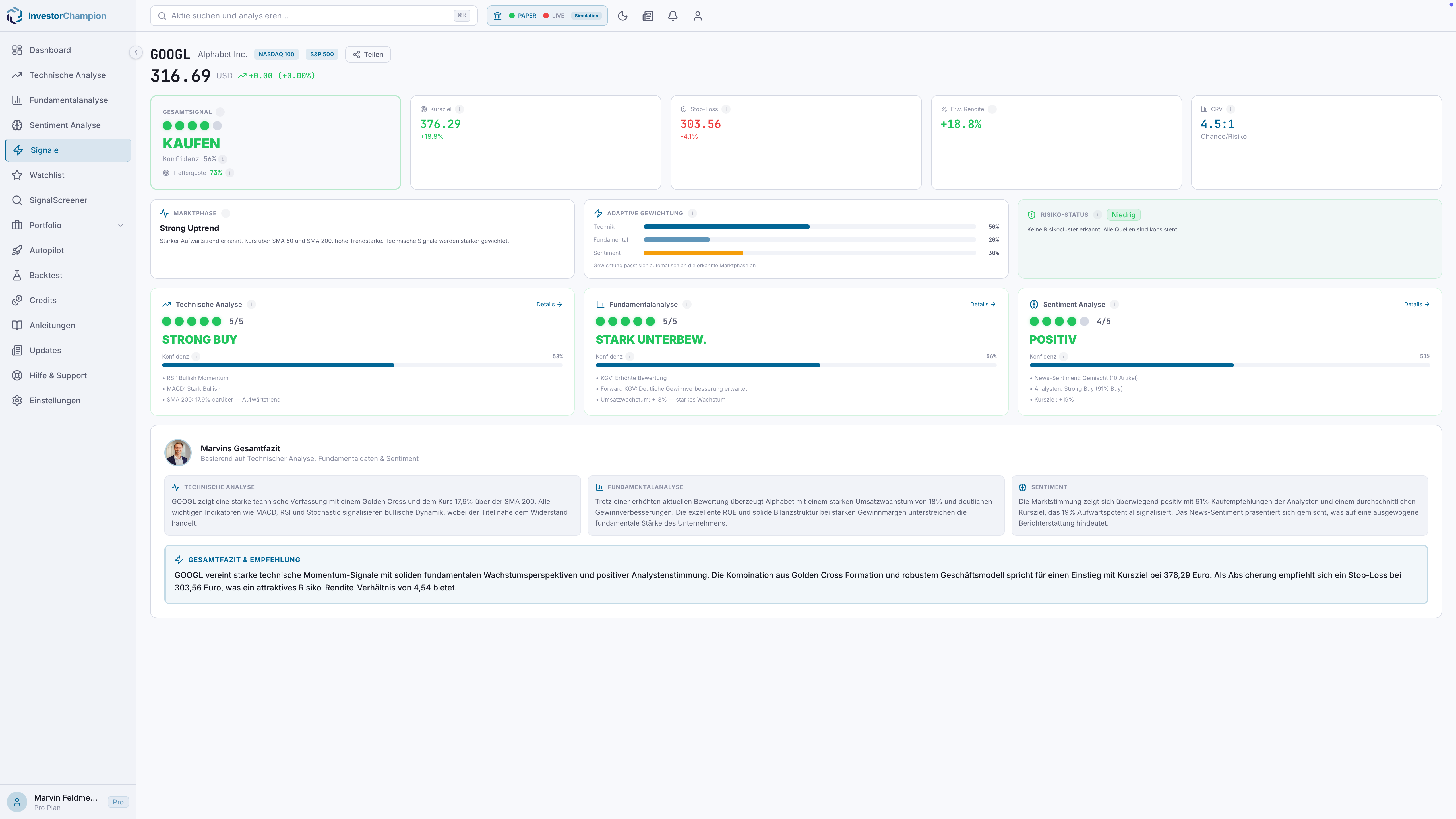Image resolution: width=1456 pixels, height=819 pixels.
Task: Open the Gesamtsignal info tooltip
Action: (220, 111)
